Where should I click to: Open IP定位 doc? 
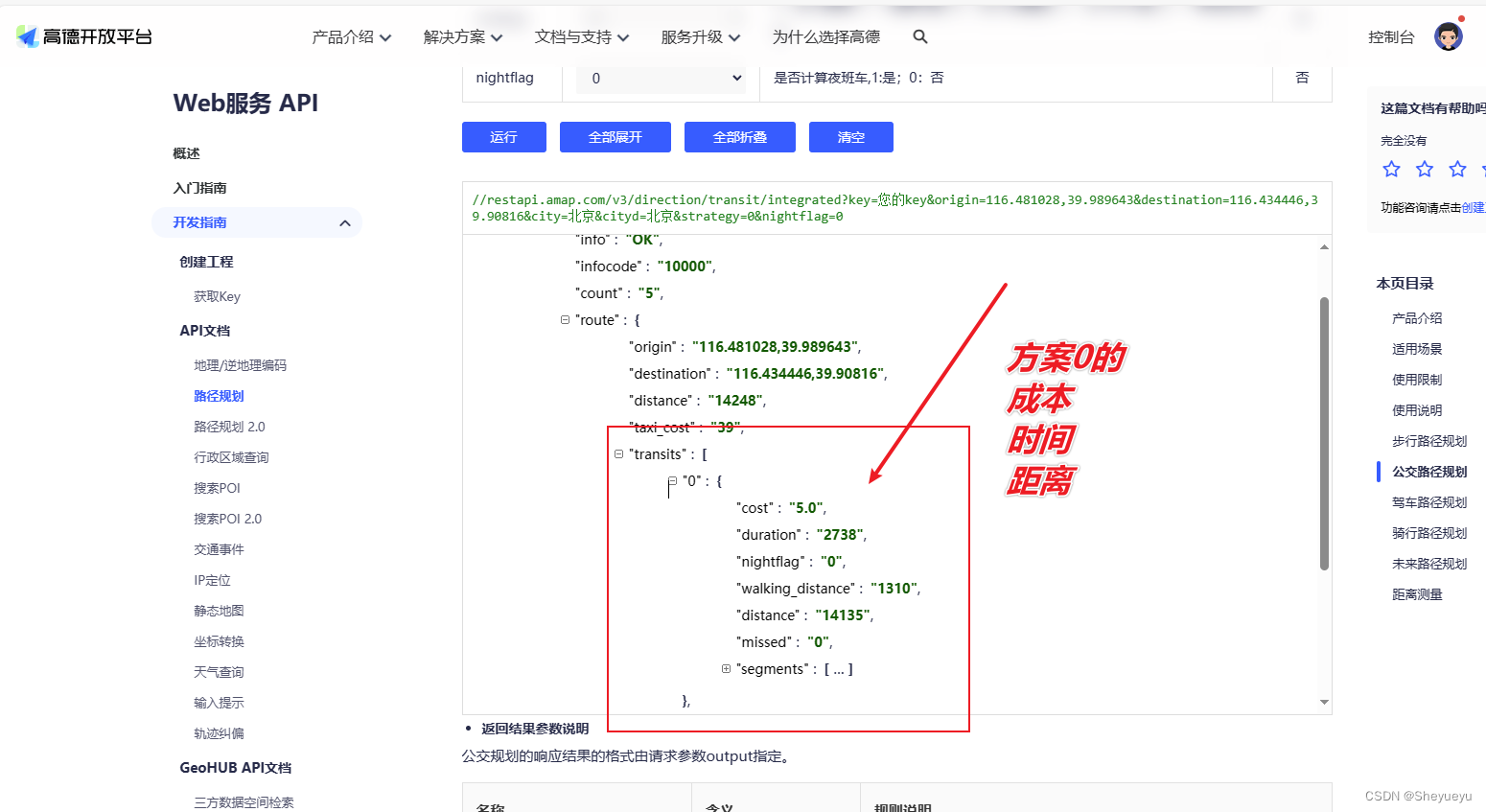(212, 580)
